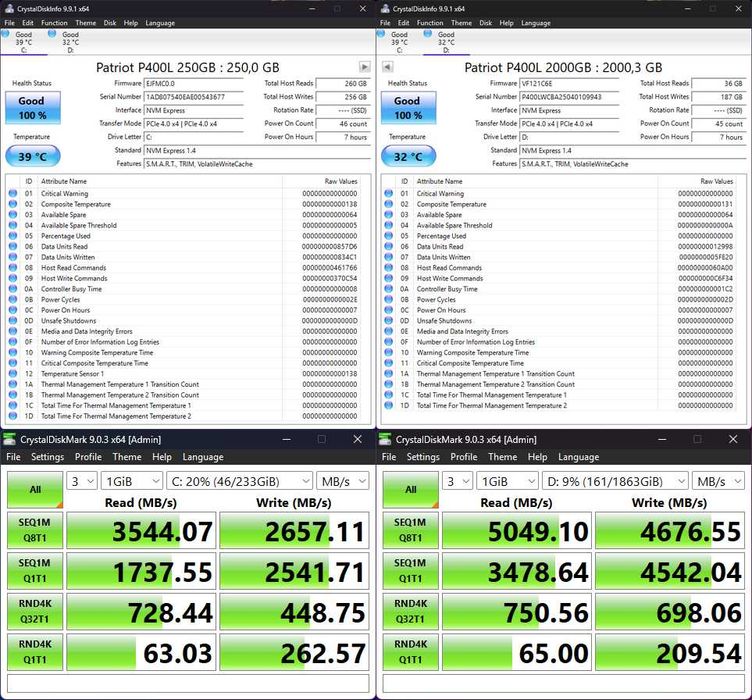The width and height of the screenshot is (752, 700).
Task: Click Firmware field VF121C6E in 2000GB window
Action: pyautogui.click(x=569, y=83)
